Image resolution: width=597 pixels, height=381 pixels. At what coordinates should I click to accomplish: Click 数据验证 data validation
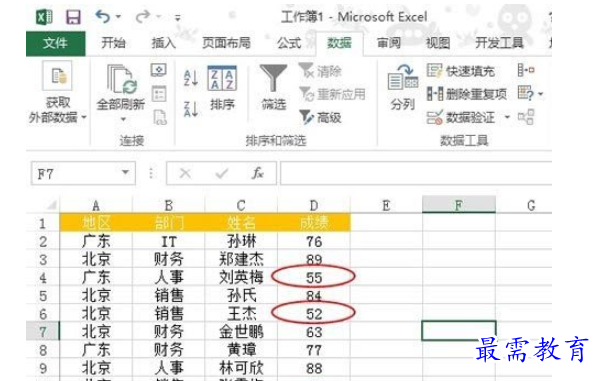[x=461, y=118]
